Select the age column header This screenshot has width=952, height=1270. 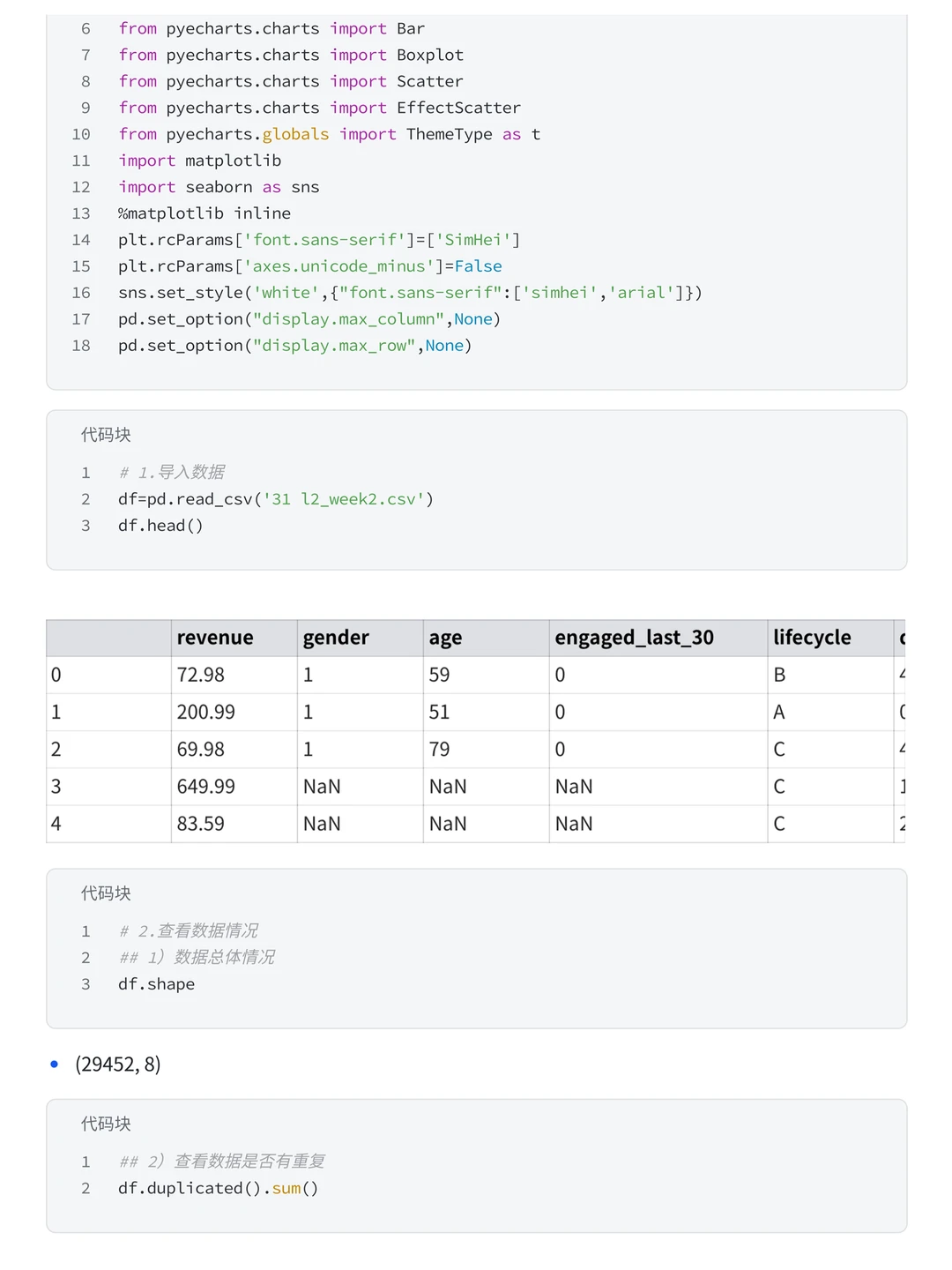coord(445,638)
